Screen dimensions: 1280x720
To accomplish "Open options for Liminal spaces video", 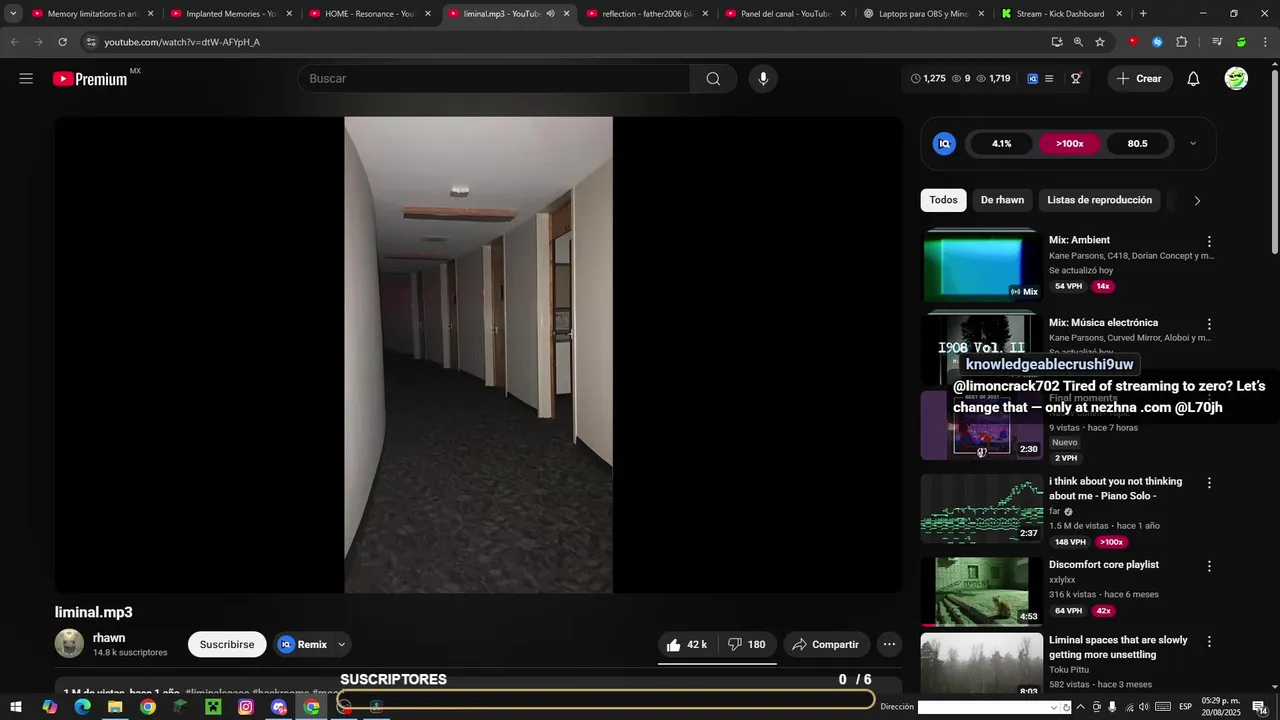I will pyautogui.click(x=1209, y=642).
